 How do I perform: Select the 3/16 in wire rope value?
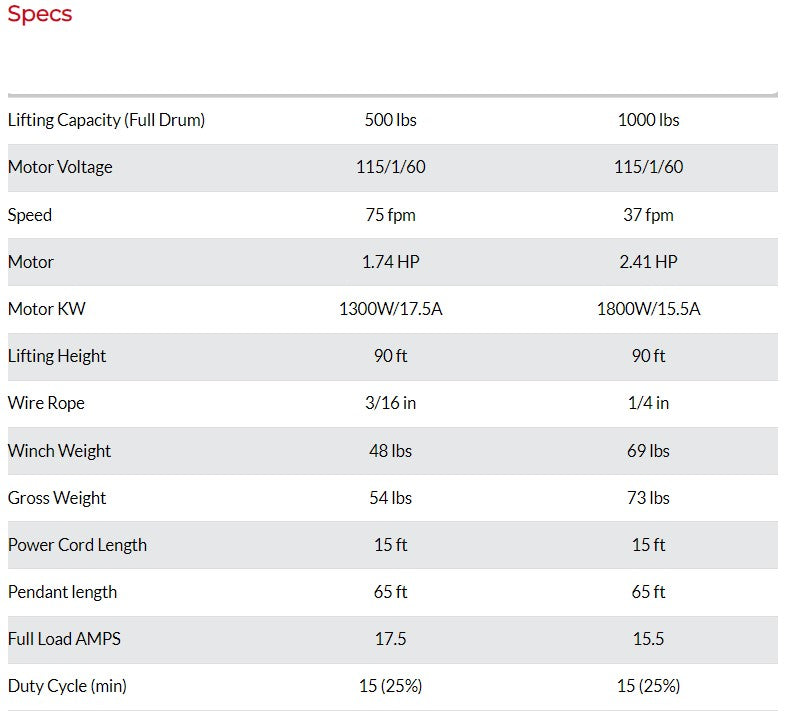[391, 403]
